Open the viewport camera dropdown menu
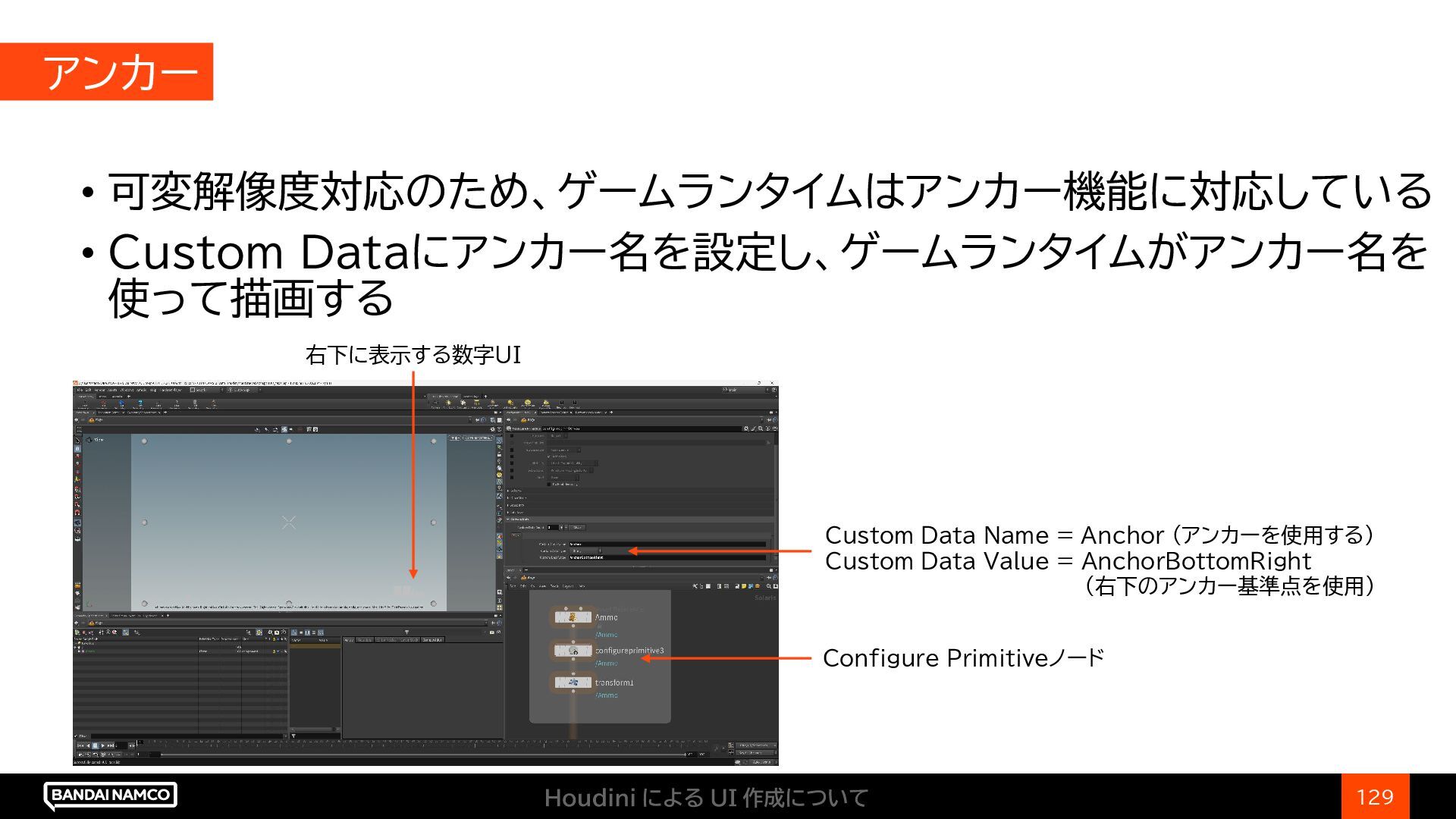The height and width of the screenshot is (819, 1456). click(x=477, y=438)
